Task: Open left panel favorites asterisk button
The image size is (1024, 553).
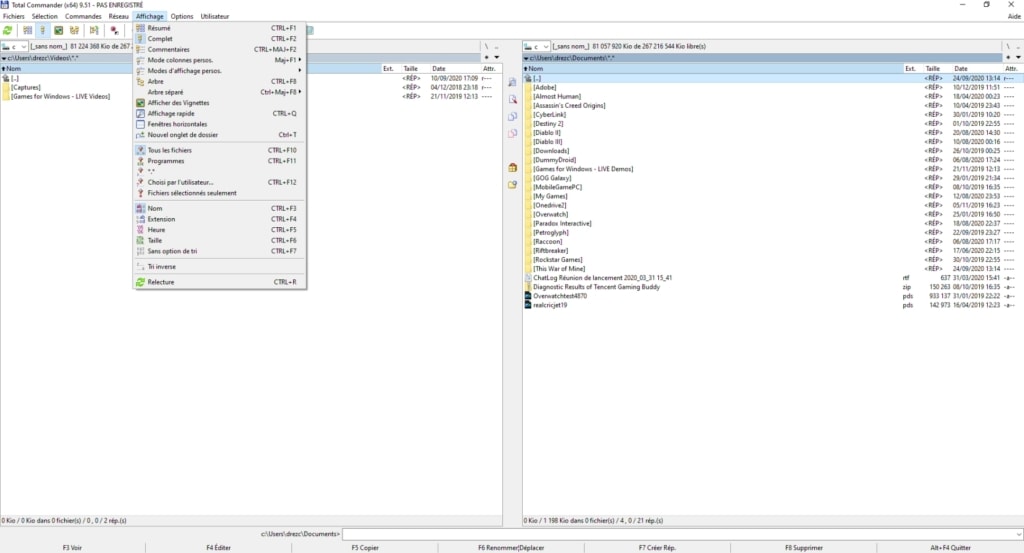Action: [487, 57]
